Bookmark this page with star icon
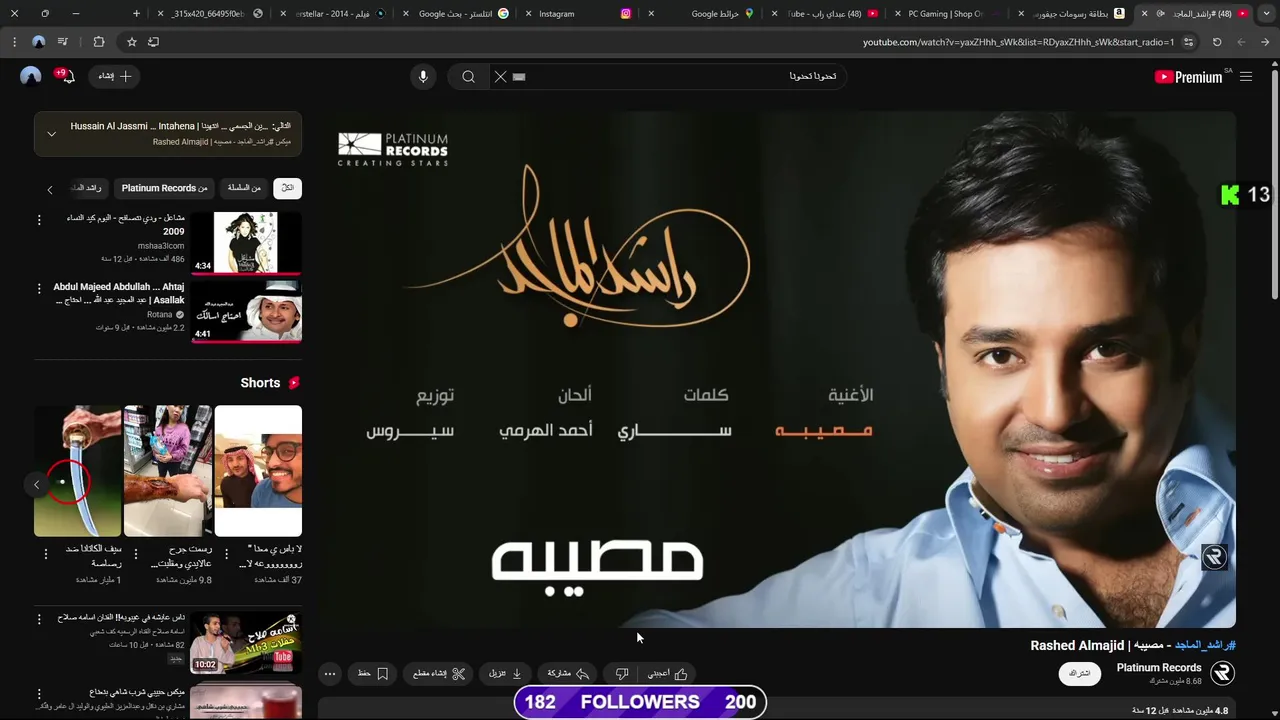Screen dimensions: 1280x720 (x=131, y=42)
